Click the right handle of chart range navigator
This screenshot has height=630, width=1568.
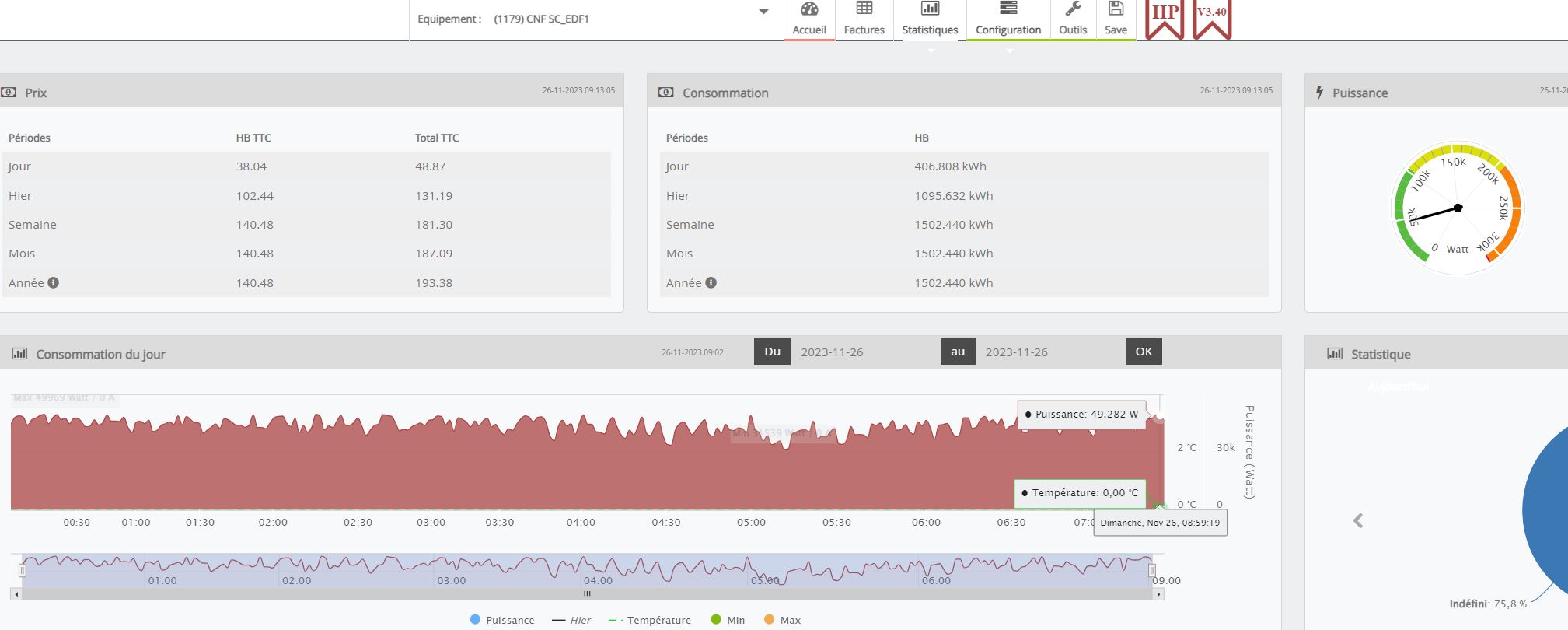1152,570
